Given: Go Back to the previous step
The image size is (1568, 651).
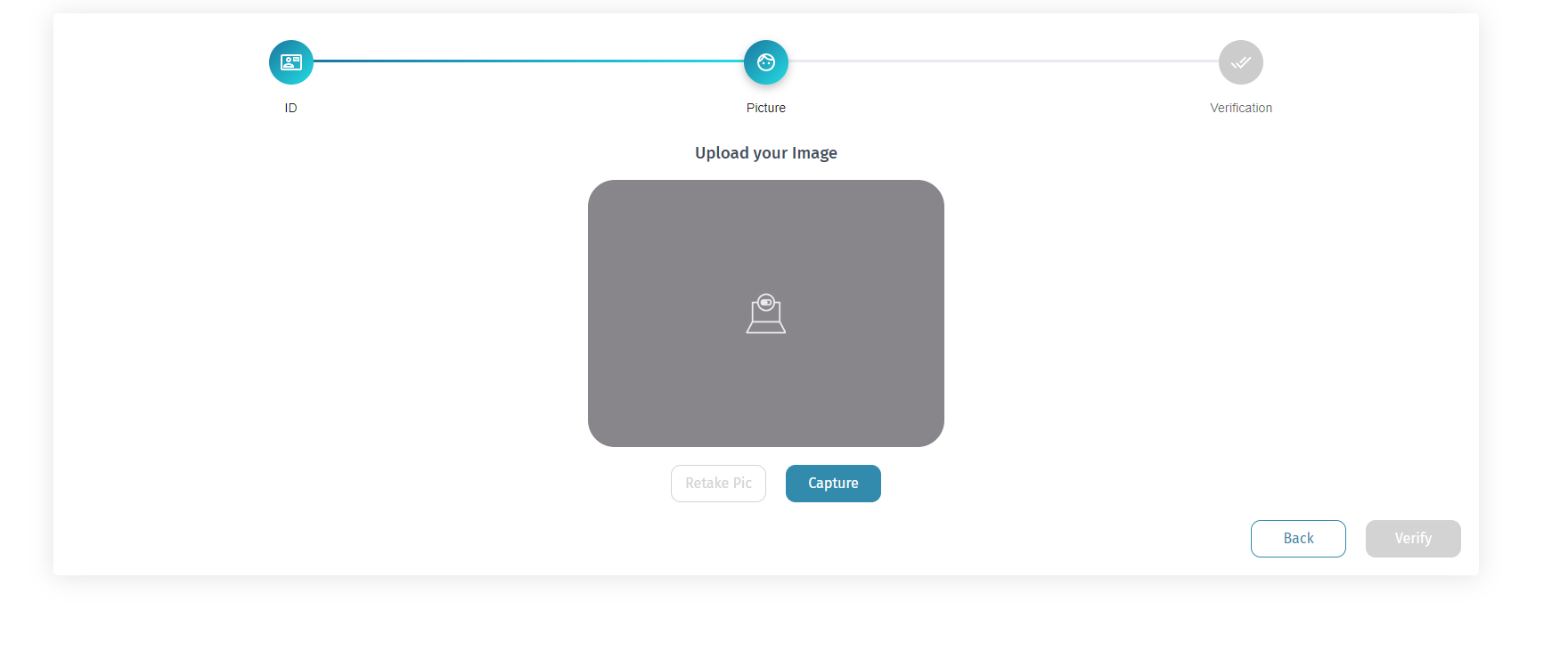Looking at the screenshot, I should click(1298, 539).
